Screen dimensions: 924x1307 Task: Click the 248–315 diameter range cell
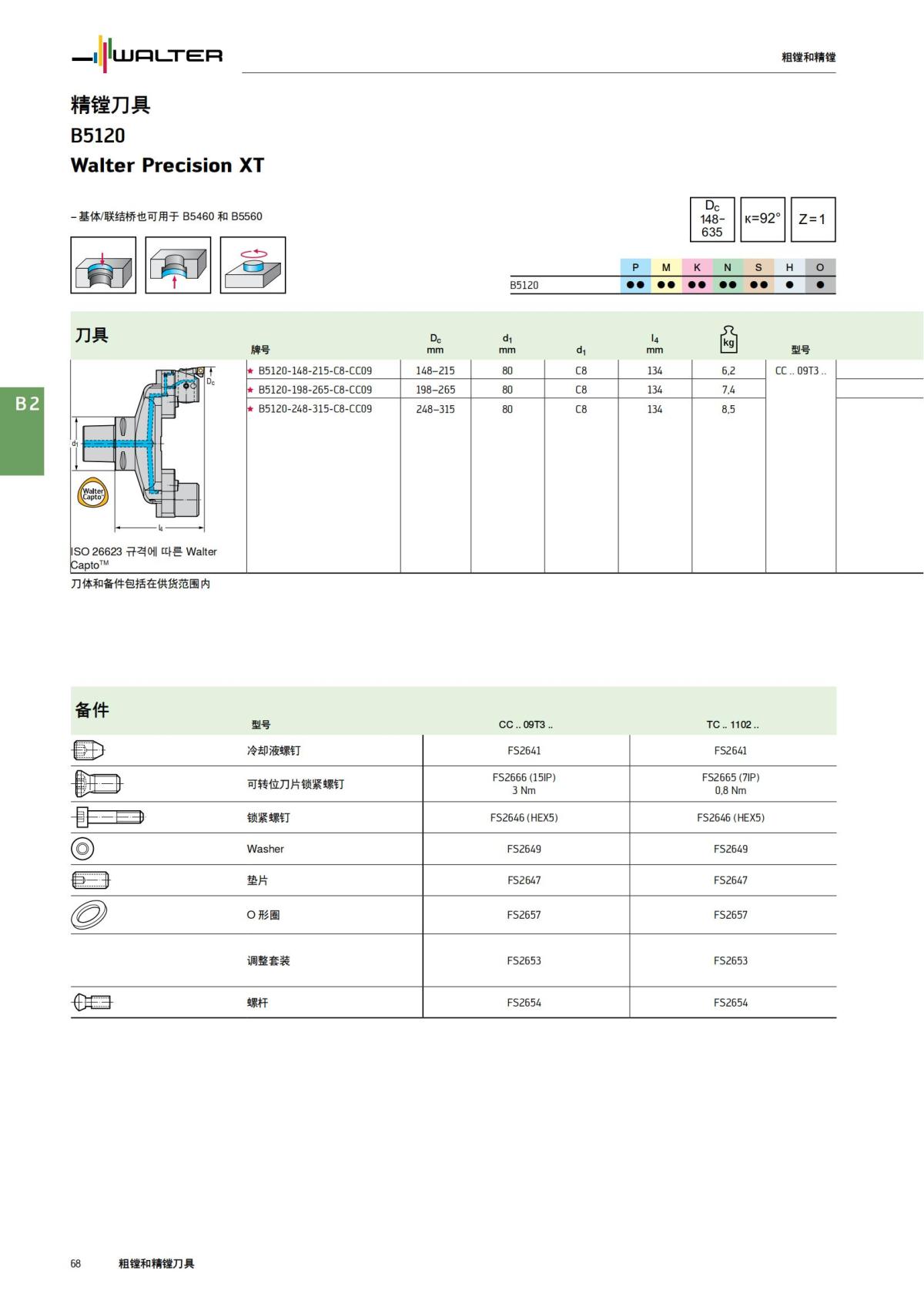[x=436, y=409]
